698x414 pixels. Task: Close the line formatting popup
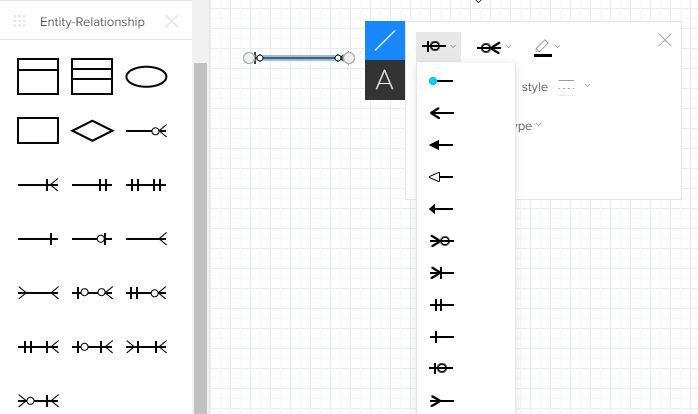(x=665, y=40)
